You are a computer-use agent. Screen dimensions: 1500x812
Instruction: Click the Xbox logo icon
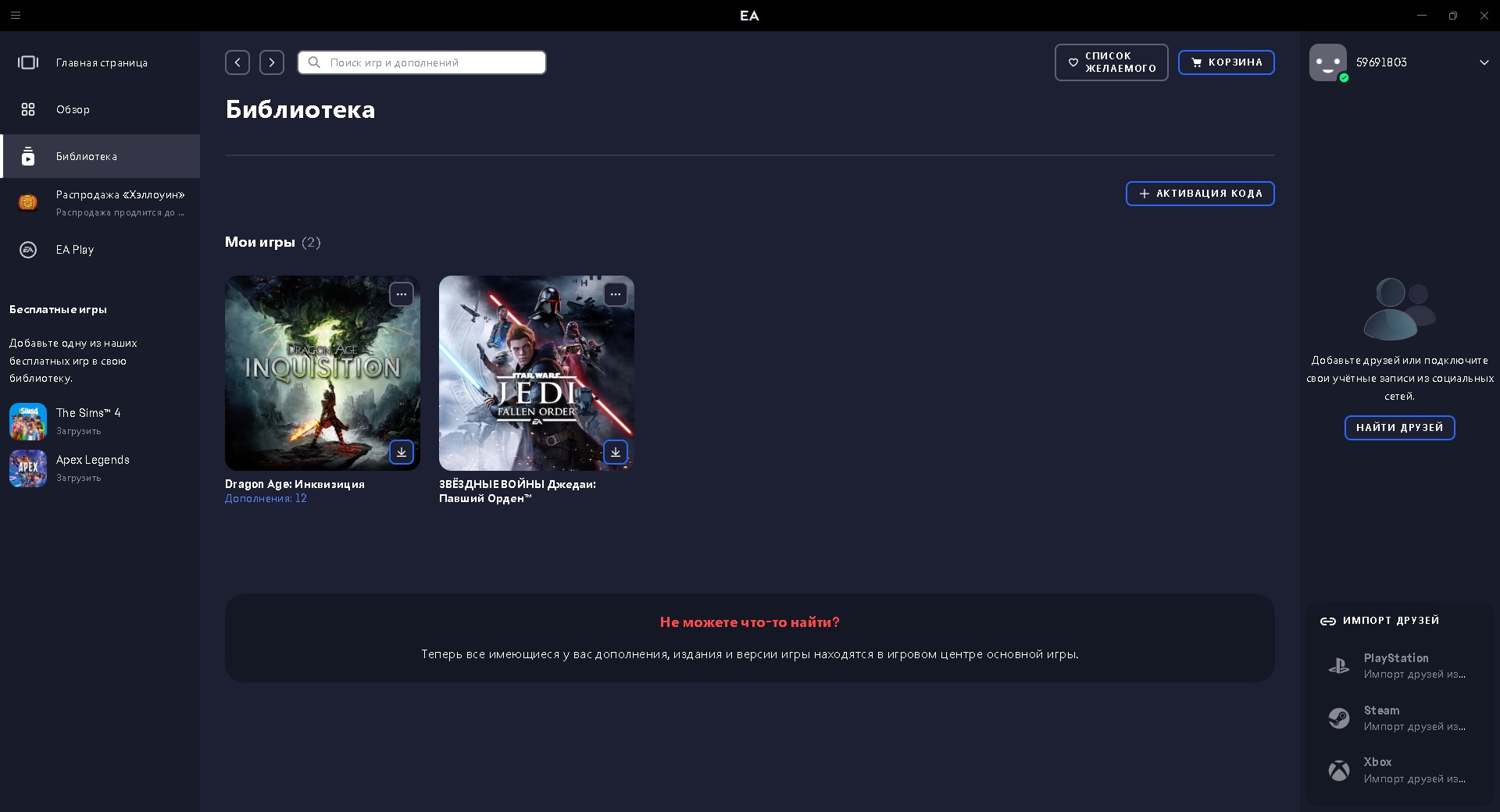point(1339,771)
